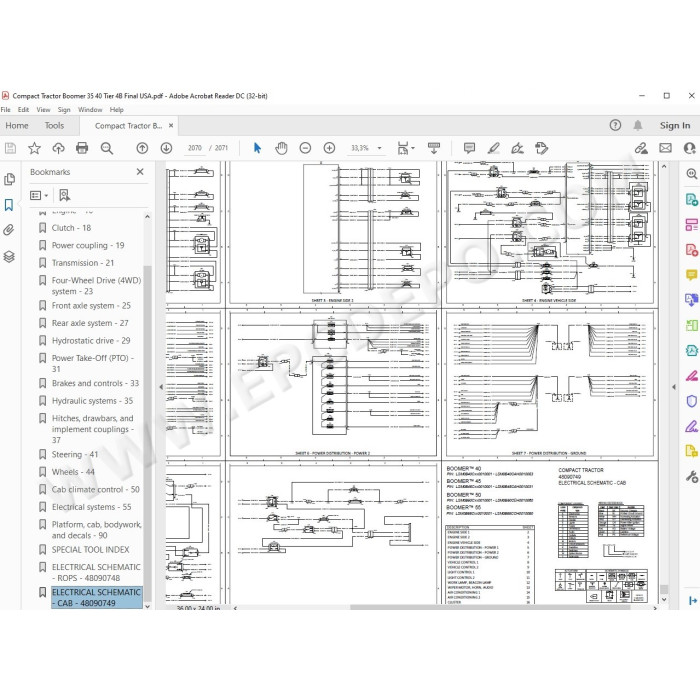Choose the Selection arrow tool

click(x=257, y=148)
